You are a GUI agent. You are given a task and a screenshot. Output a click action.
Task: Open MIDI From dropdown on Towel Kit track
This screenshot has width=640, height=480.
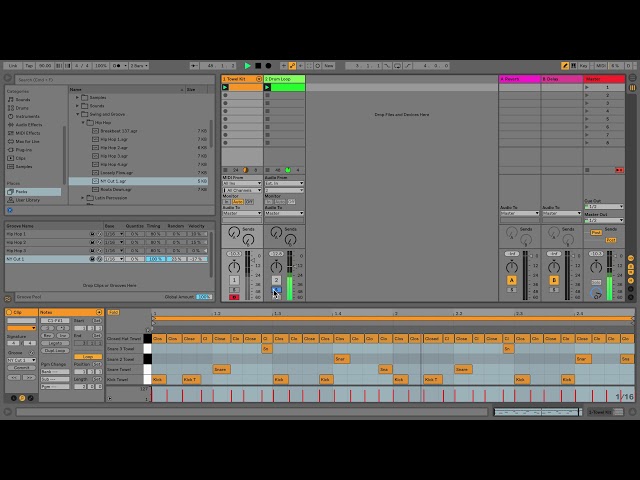click(x=242, y=183)
